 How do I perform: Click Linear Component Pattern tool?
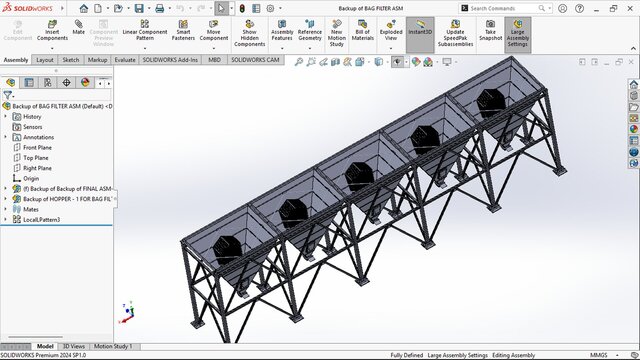[x=145, y=31]
